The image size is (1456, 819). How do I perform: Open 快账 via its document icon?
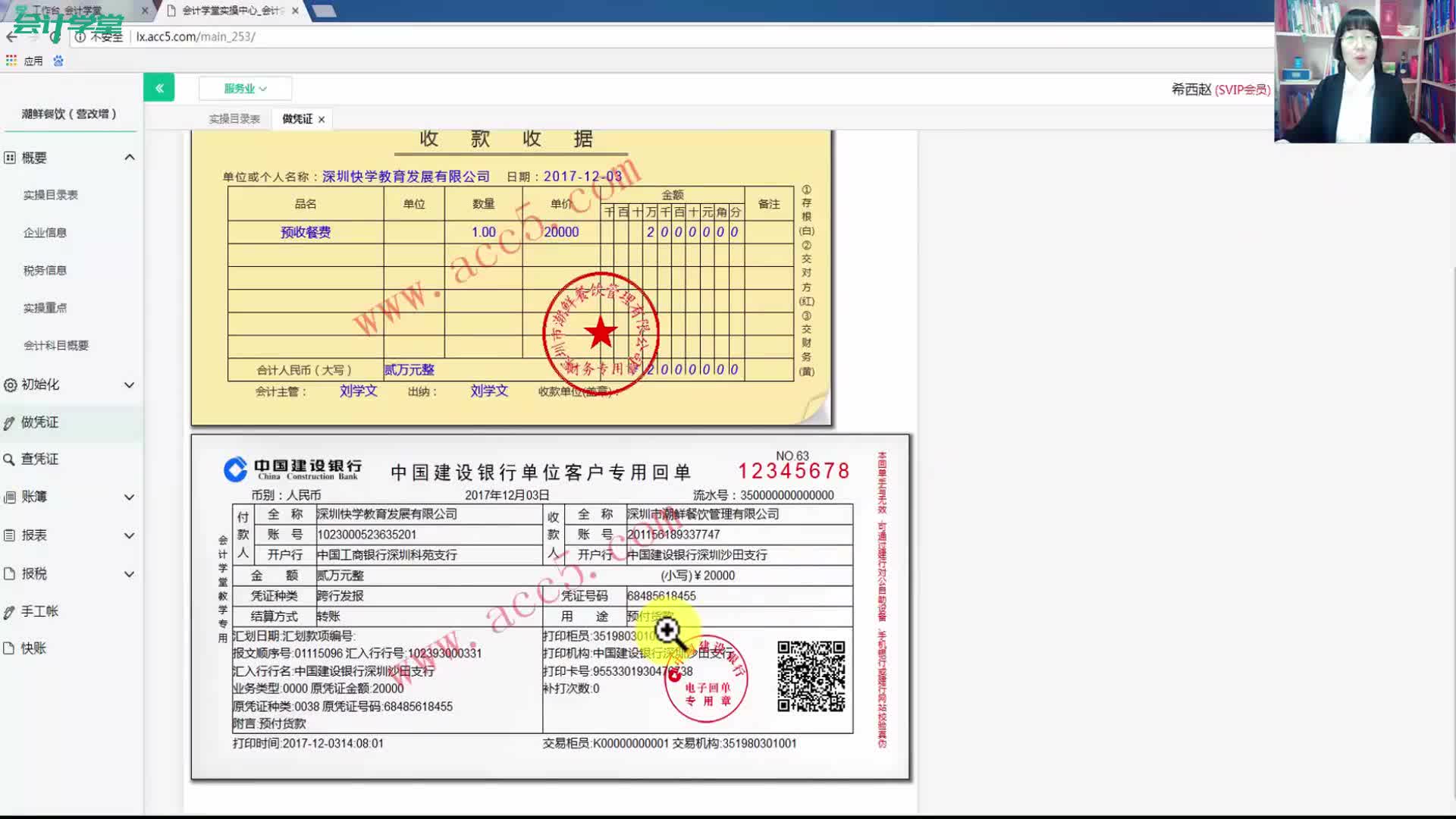click(x=9, y=648)
